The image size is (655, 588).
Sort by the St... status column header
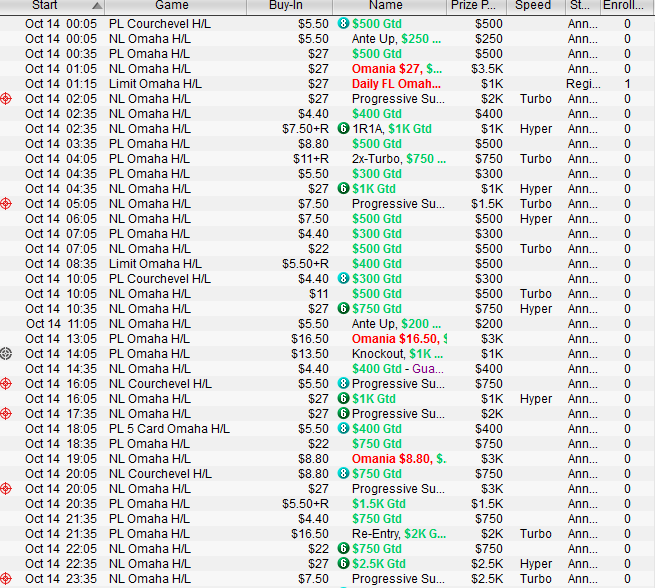click(x=583, y=6)
